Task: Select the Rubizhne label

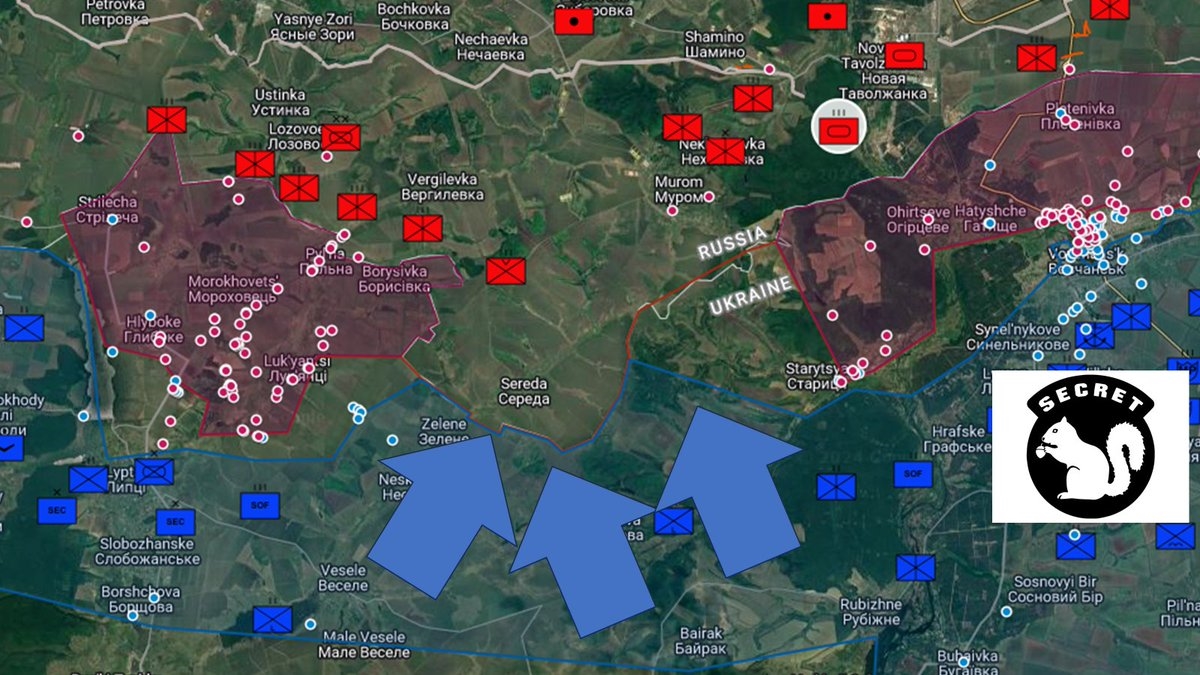Action: pos(870,612)
